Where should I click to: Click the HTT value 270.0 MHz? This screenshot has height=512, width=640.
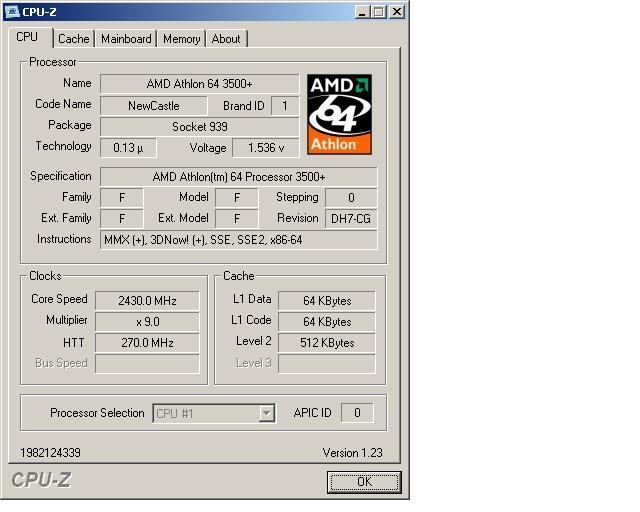147,343
